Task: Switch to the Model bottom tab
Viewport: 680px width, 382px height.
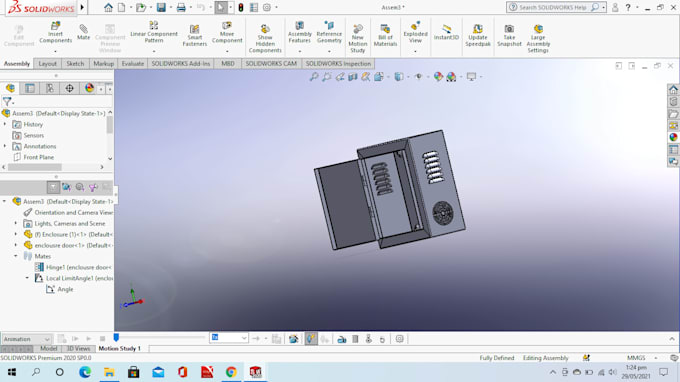Action: [49, 349]
